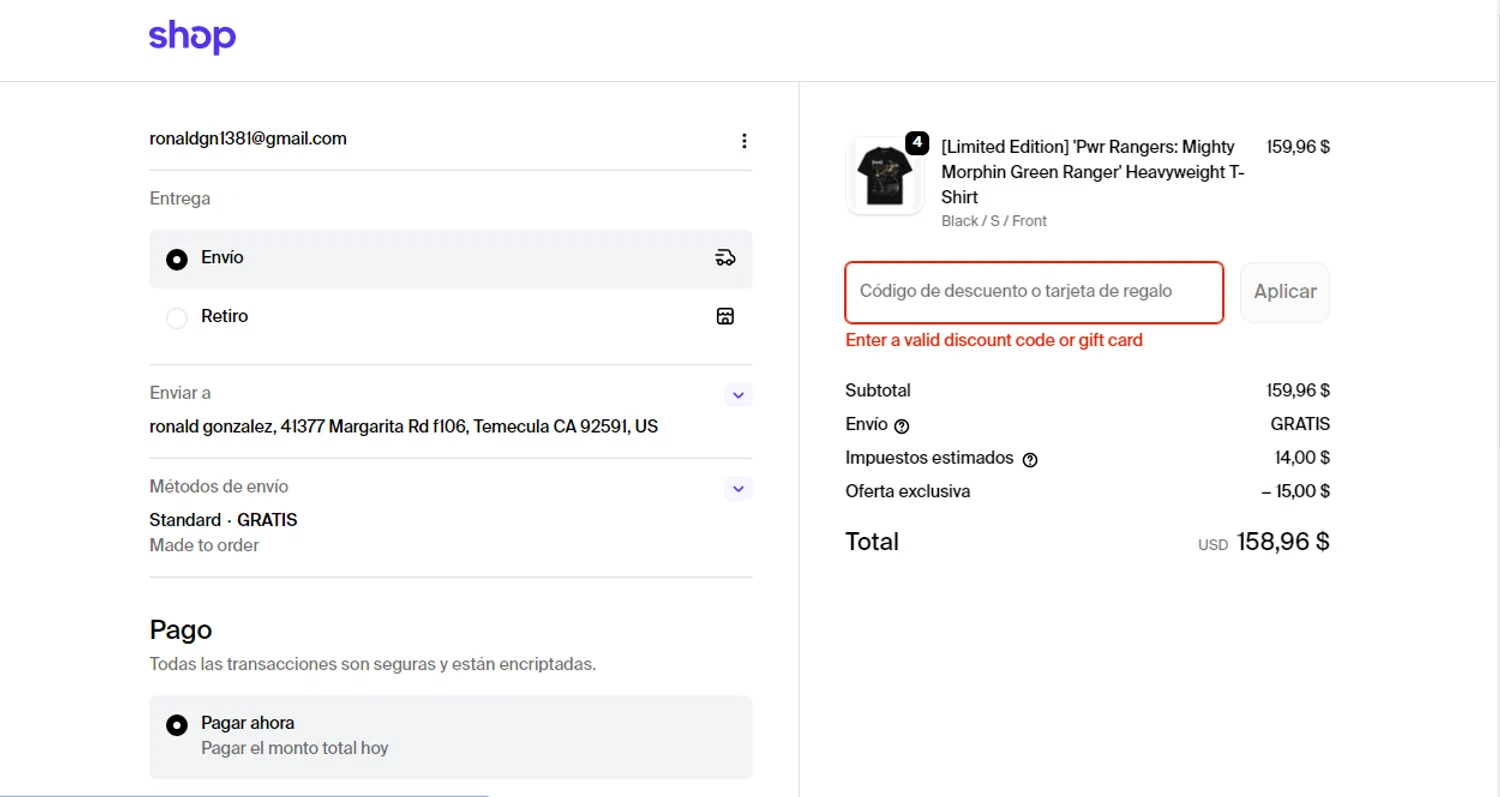The width and height of the screenshot is (1500, 797).
Task: Expand the Enviar a address chevron
Action: click(738, 395)
